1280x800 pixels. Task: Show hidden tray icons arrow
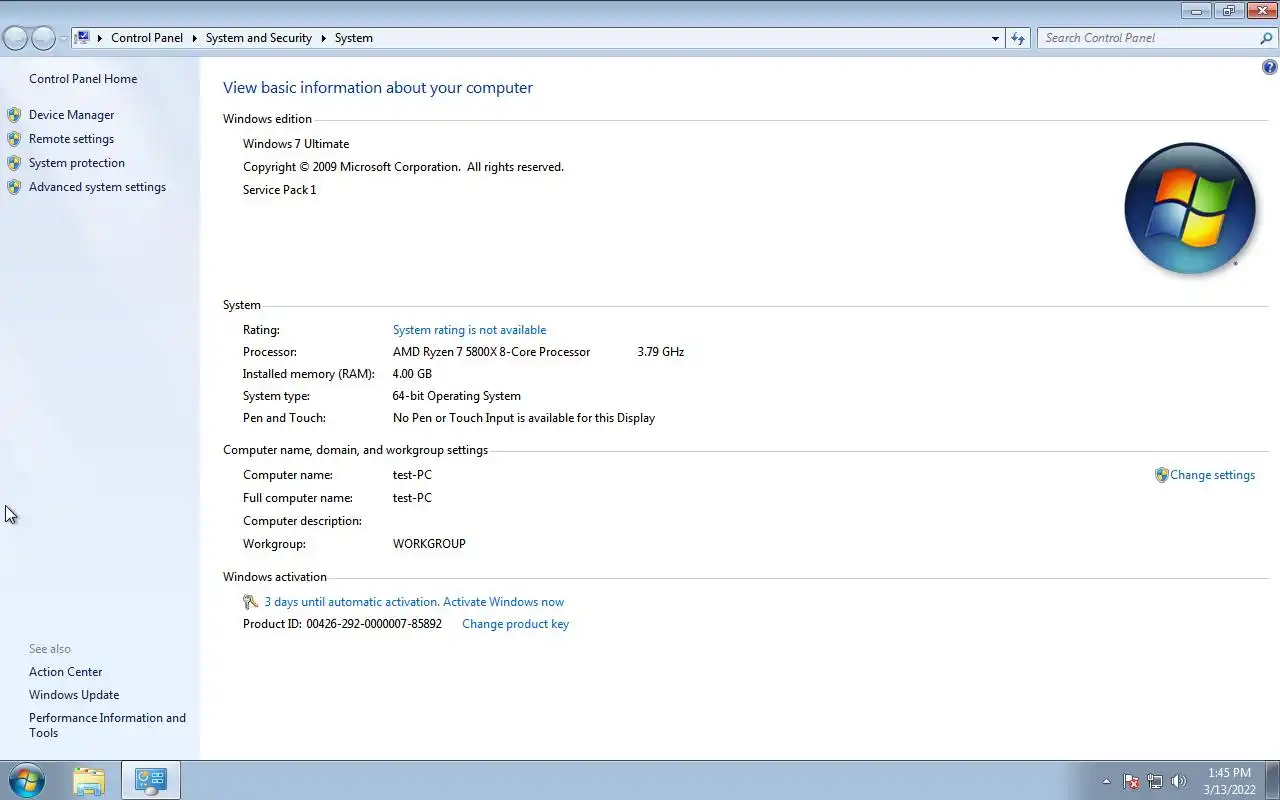(x=1106, y=781)
